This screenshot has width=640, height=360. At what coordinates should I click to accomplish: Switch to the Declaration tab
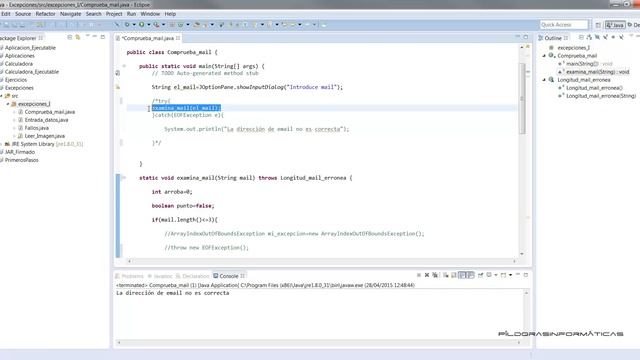click(x=192, y=276)
